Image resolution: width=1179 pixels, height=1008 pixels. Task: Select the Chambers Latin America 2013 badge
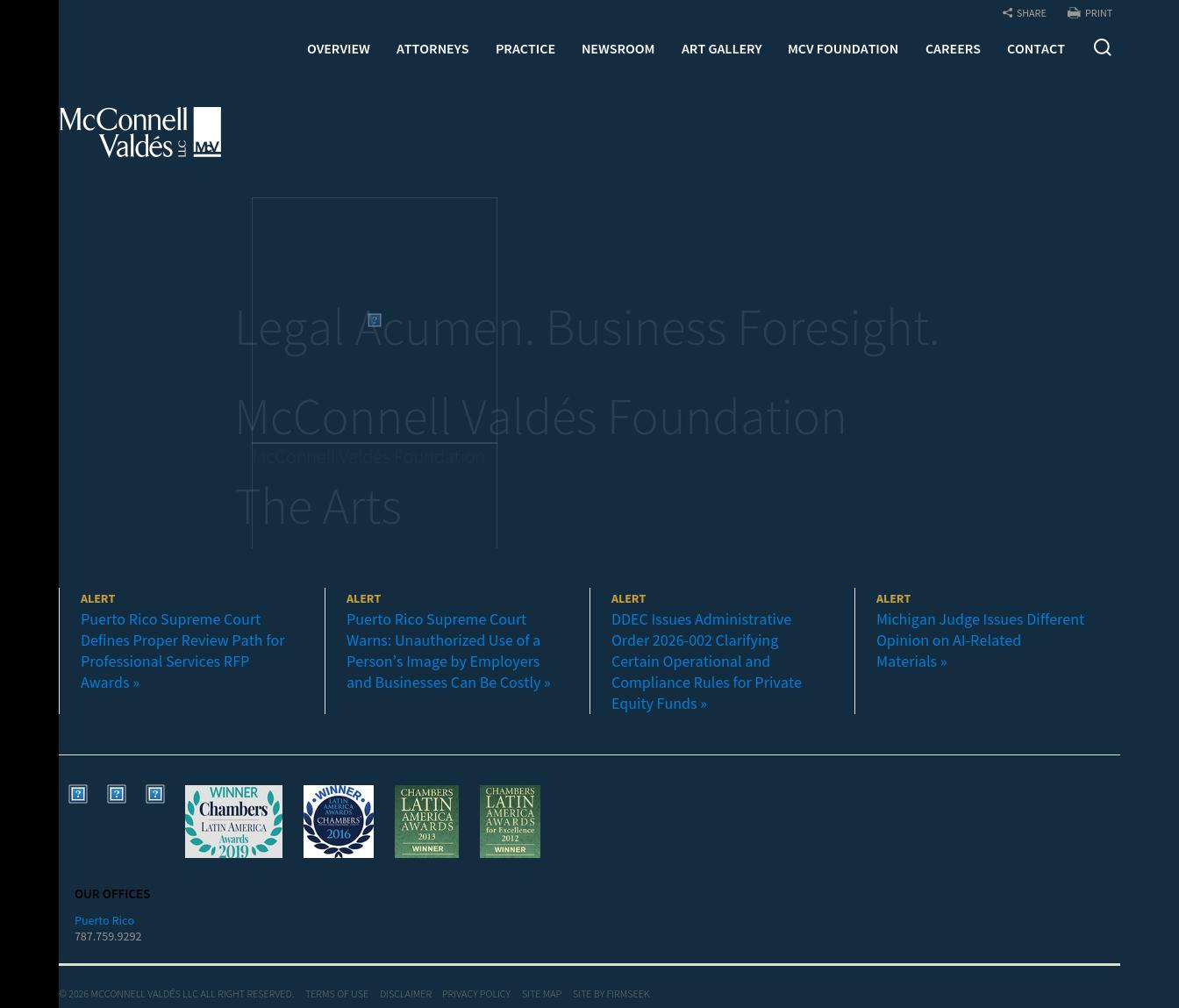pyautogui.click(x=426, y=821)
